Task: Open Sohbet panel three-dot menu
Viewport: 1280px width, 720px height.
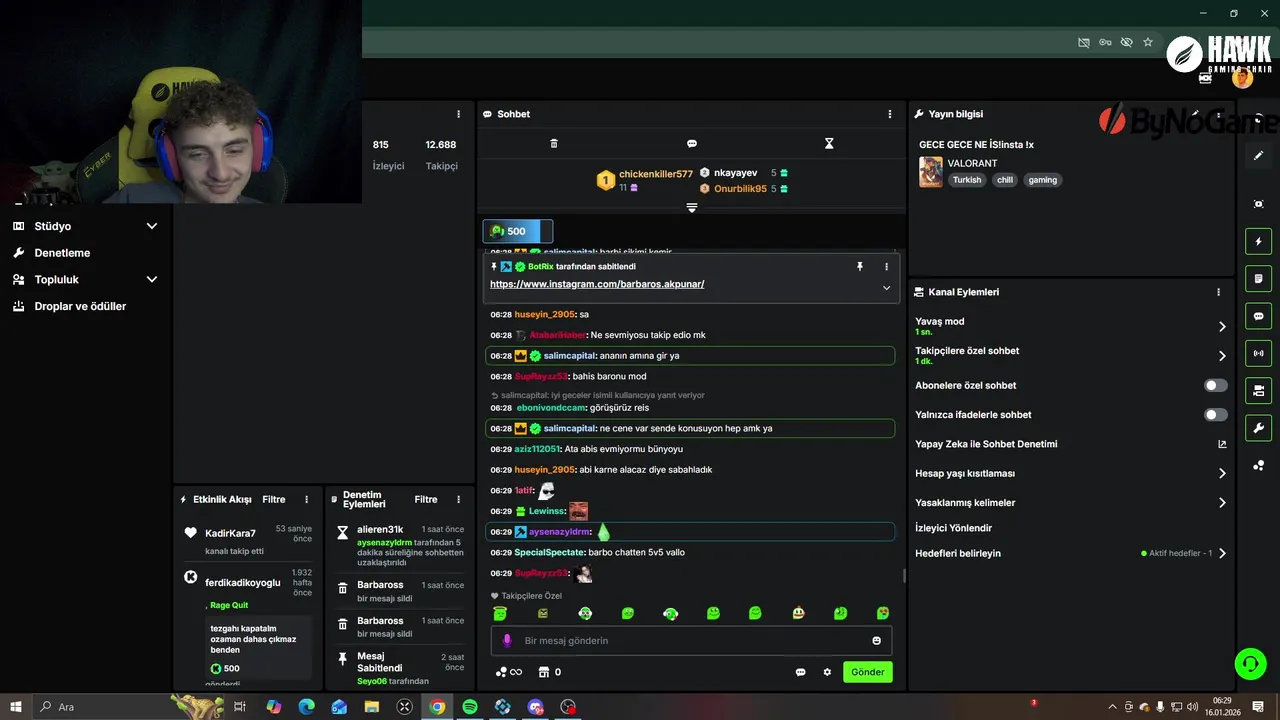Action: pyautogui.click(x=890, y=114)
